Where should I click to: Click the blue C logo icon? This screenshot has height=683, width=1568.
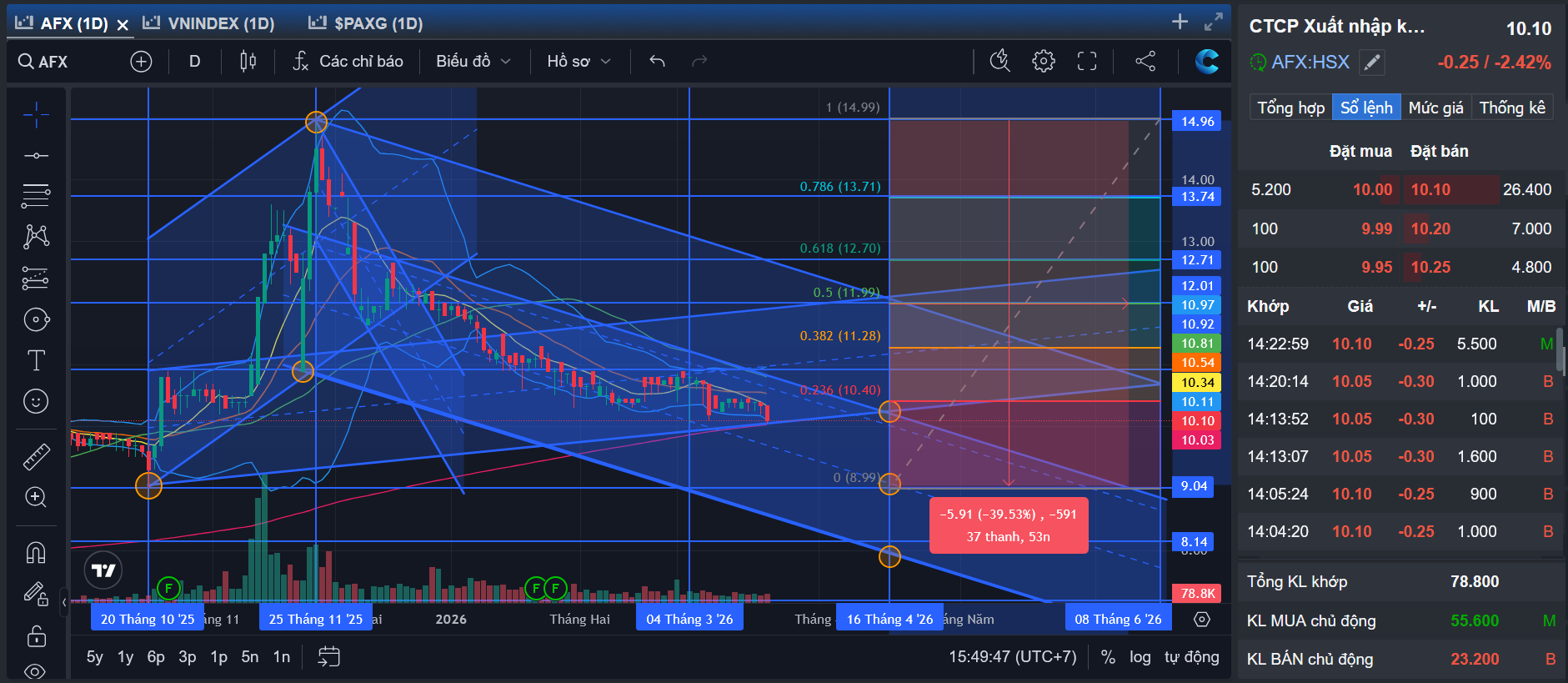tap(1206, 61)
